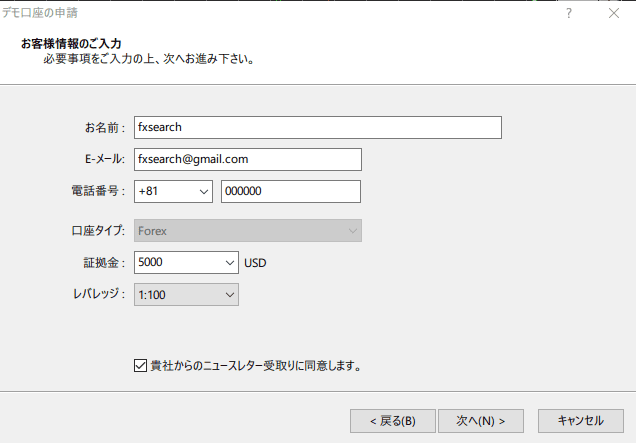
Task: Click the USD currency label
Action: tap(255, 263)
